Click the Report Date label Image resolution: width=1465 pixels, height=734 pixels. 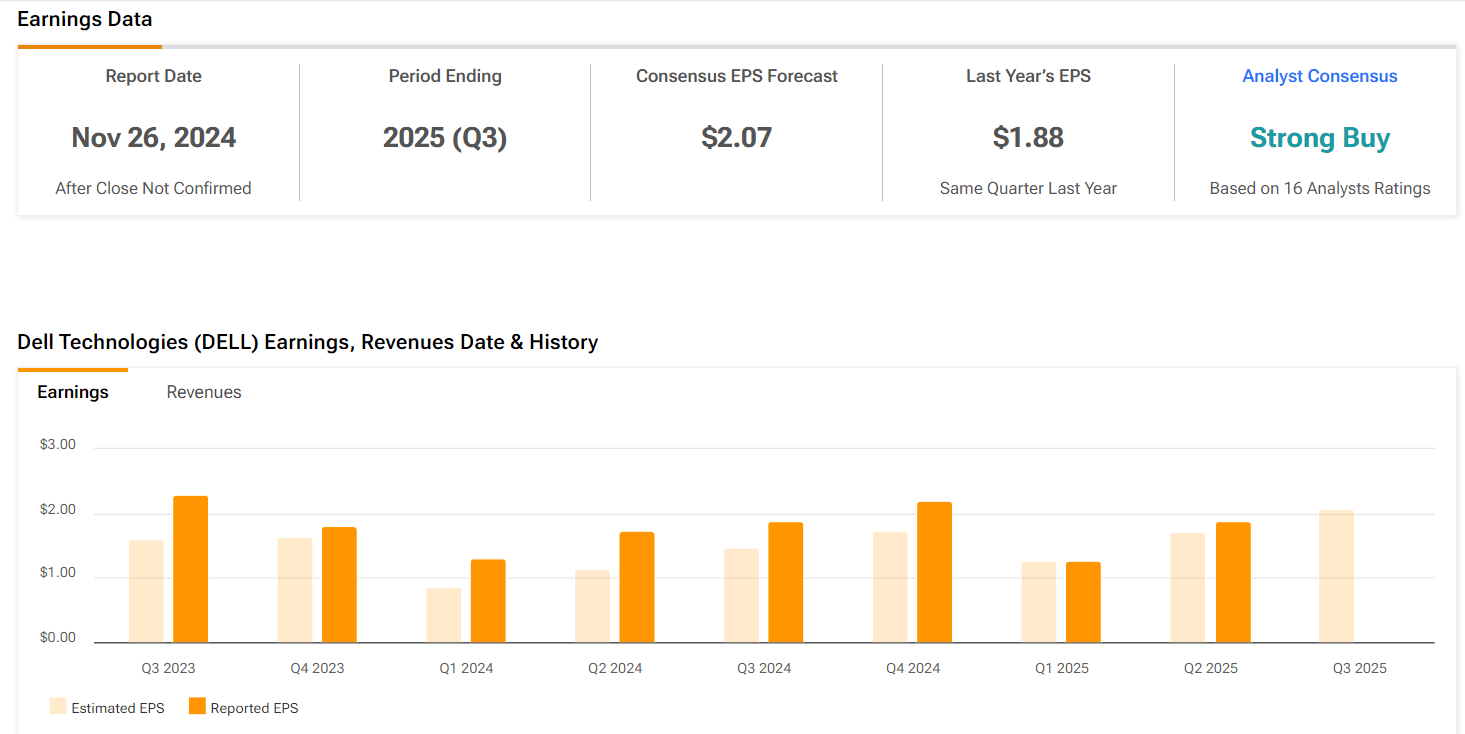click(154, 76)
